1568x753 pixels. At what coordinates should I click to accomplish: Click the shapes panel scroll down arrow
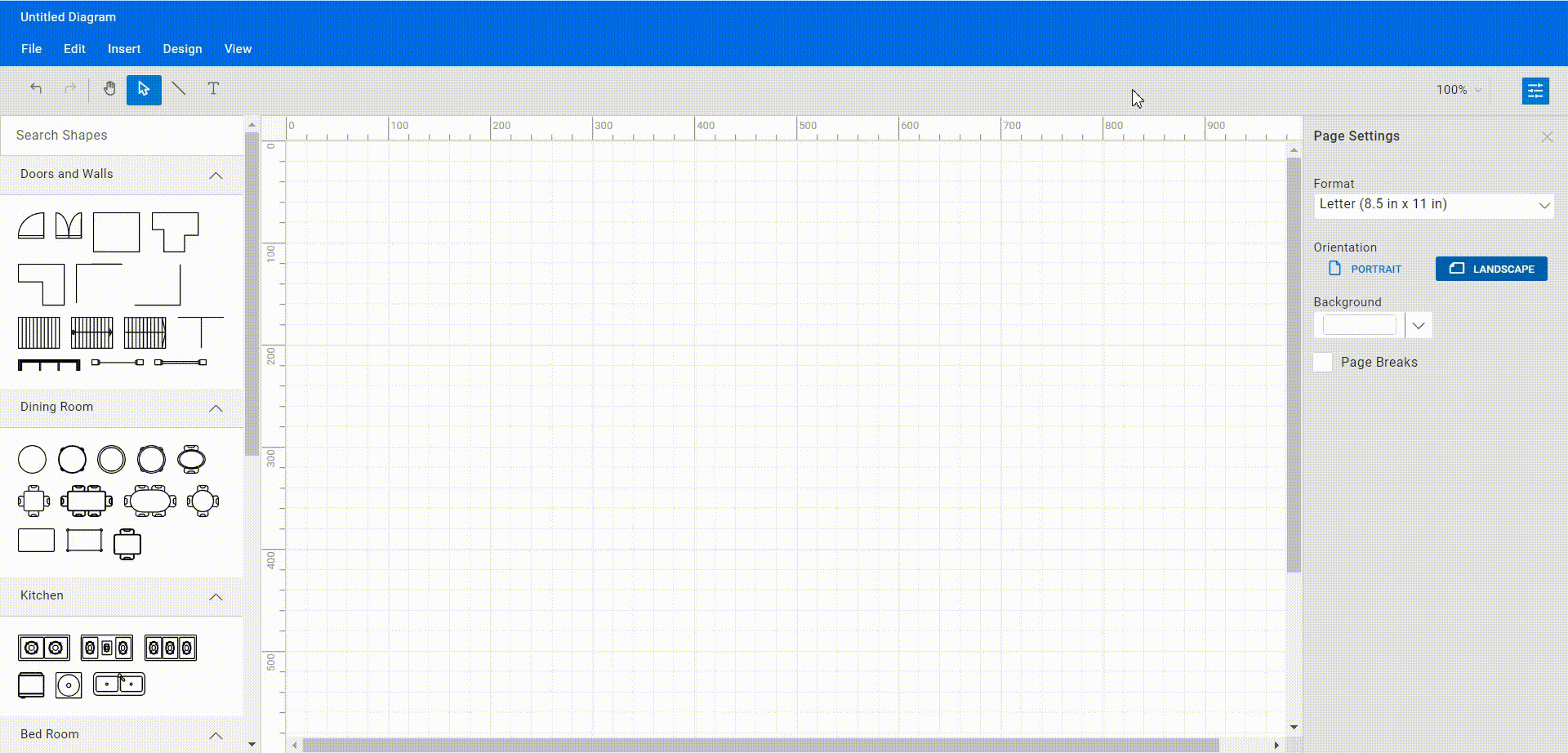(x=252, y=744)
